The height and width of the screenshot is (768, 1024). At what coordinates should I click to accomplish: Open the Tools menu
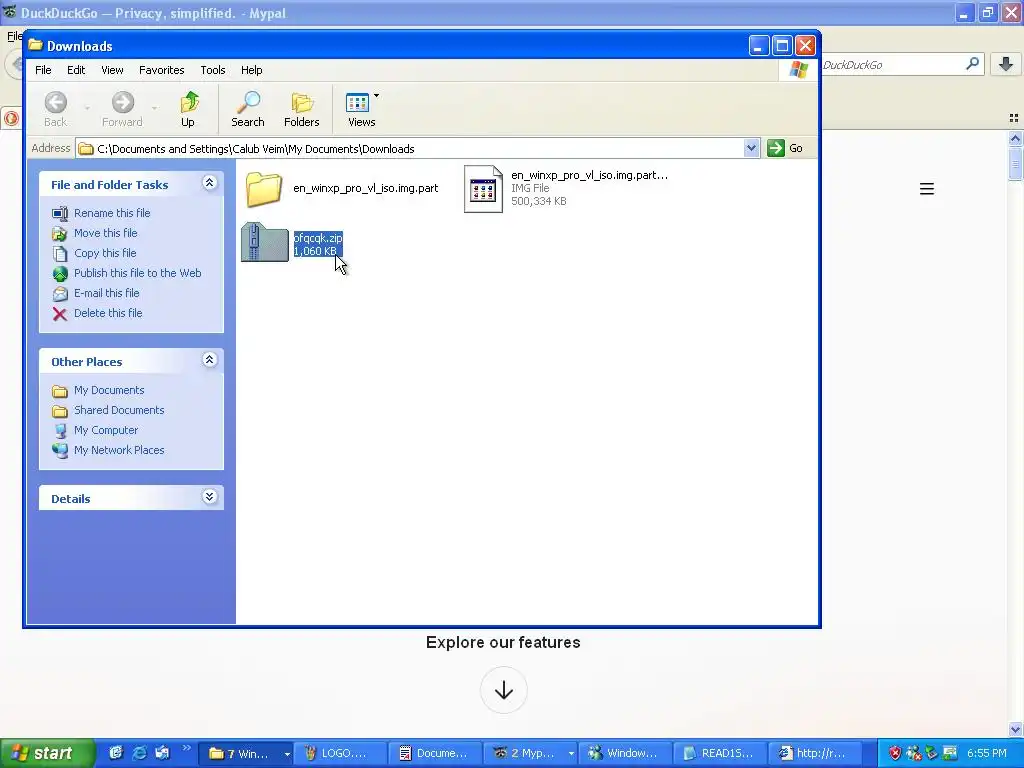[x=212, y=70]
